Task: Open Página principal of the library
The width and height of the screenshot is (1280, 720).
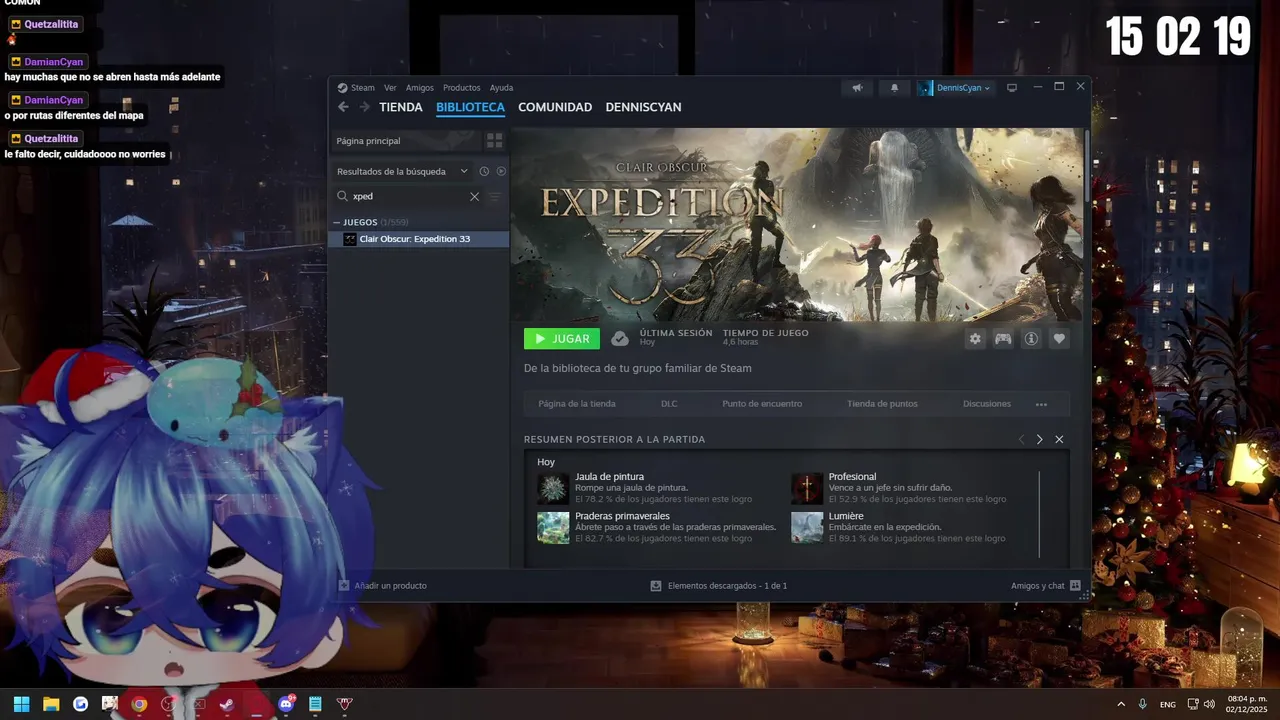Action: (x=405, y=141)
